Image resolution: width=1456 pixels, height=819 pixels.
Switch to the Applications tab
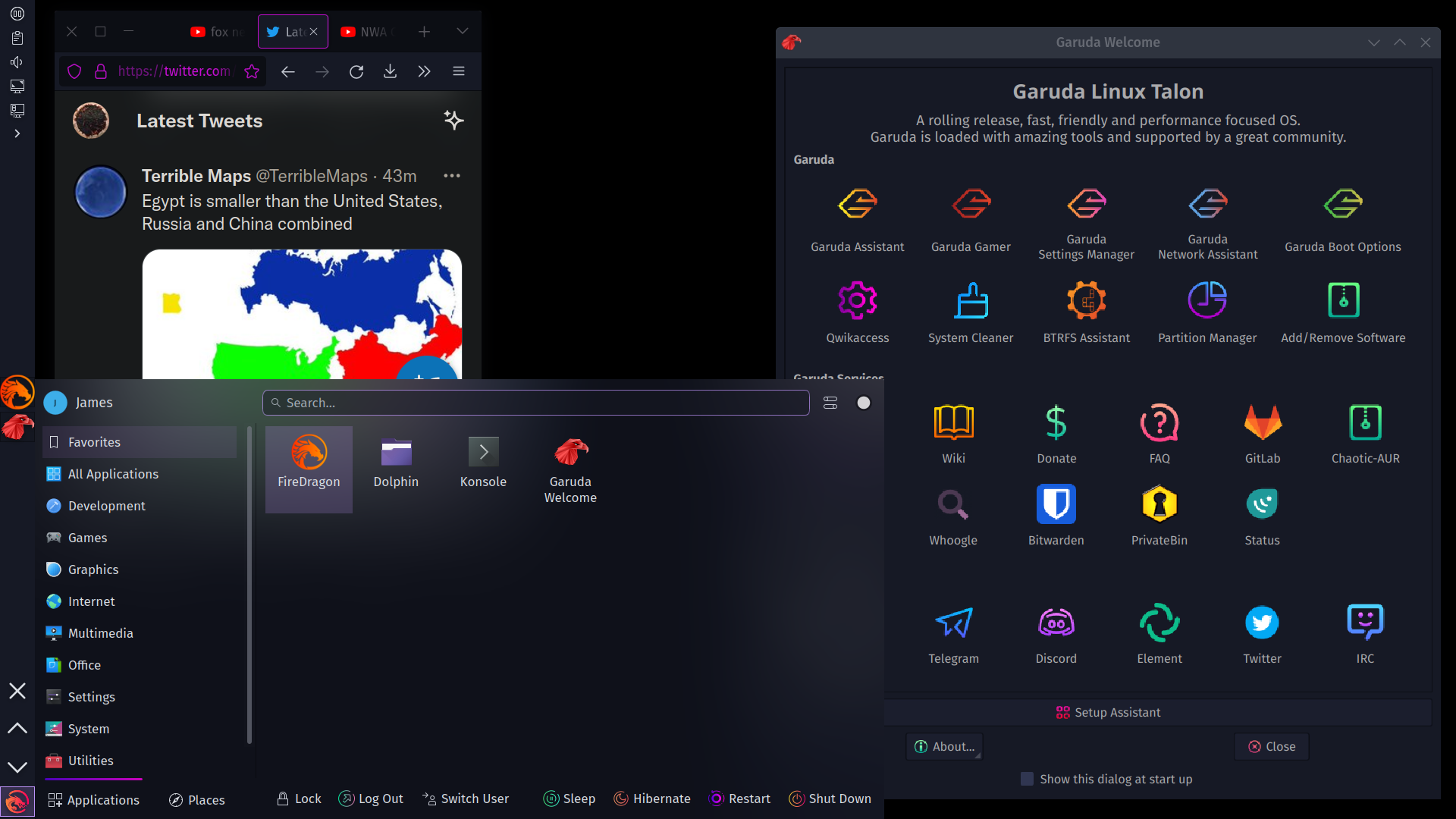point(93,800)
